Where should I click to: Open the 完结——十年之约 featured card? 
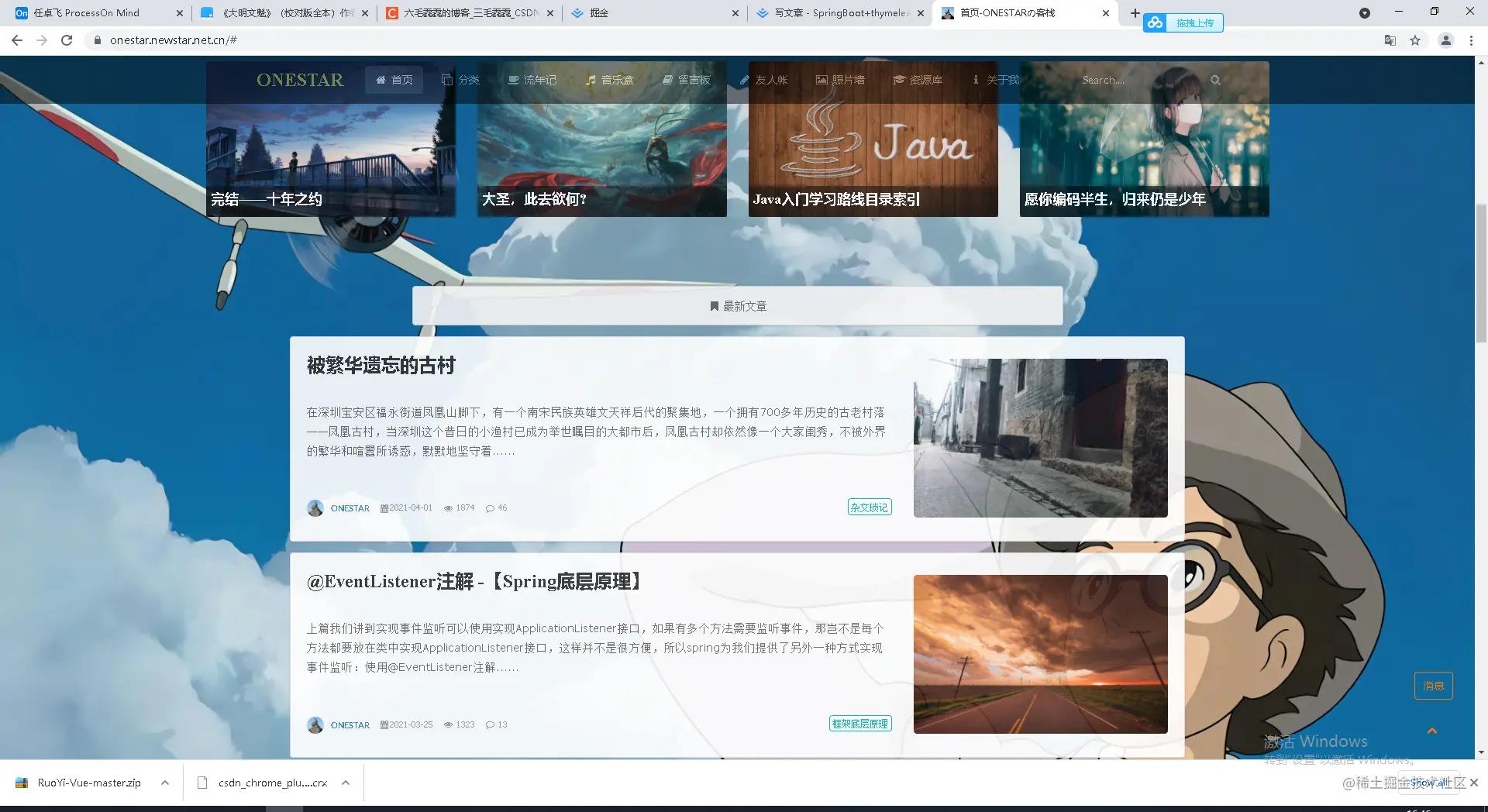(x=331, y=139)
